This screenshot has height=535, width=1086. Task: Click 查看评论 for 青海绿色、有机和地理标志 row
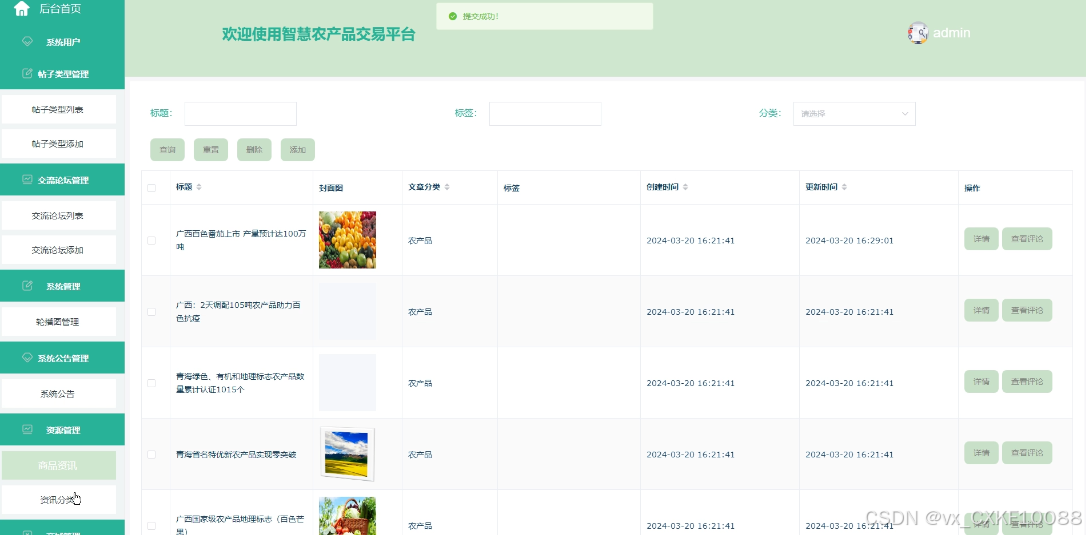pyautogui.click(x=1027, y=381)
